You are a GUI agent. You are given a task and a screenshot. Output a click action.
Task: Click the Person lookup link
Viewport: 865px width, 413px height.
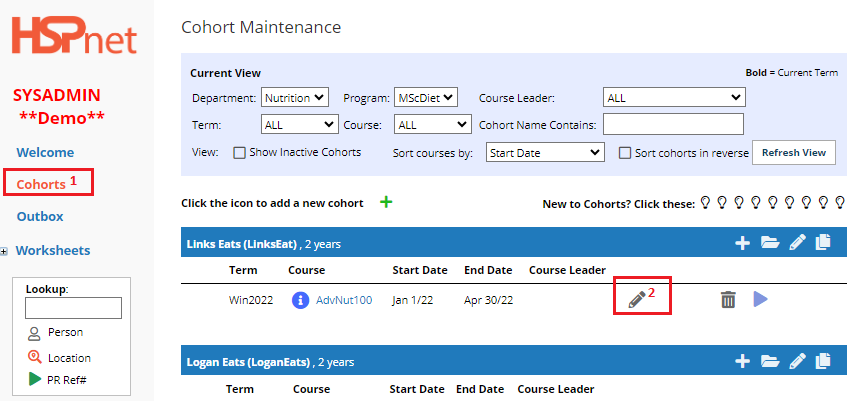[x=65, y=332]
